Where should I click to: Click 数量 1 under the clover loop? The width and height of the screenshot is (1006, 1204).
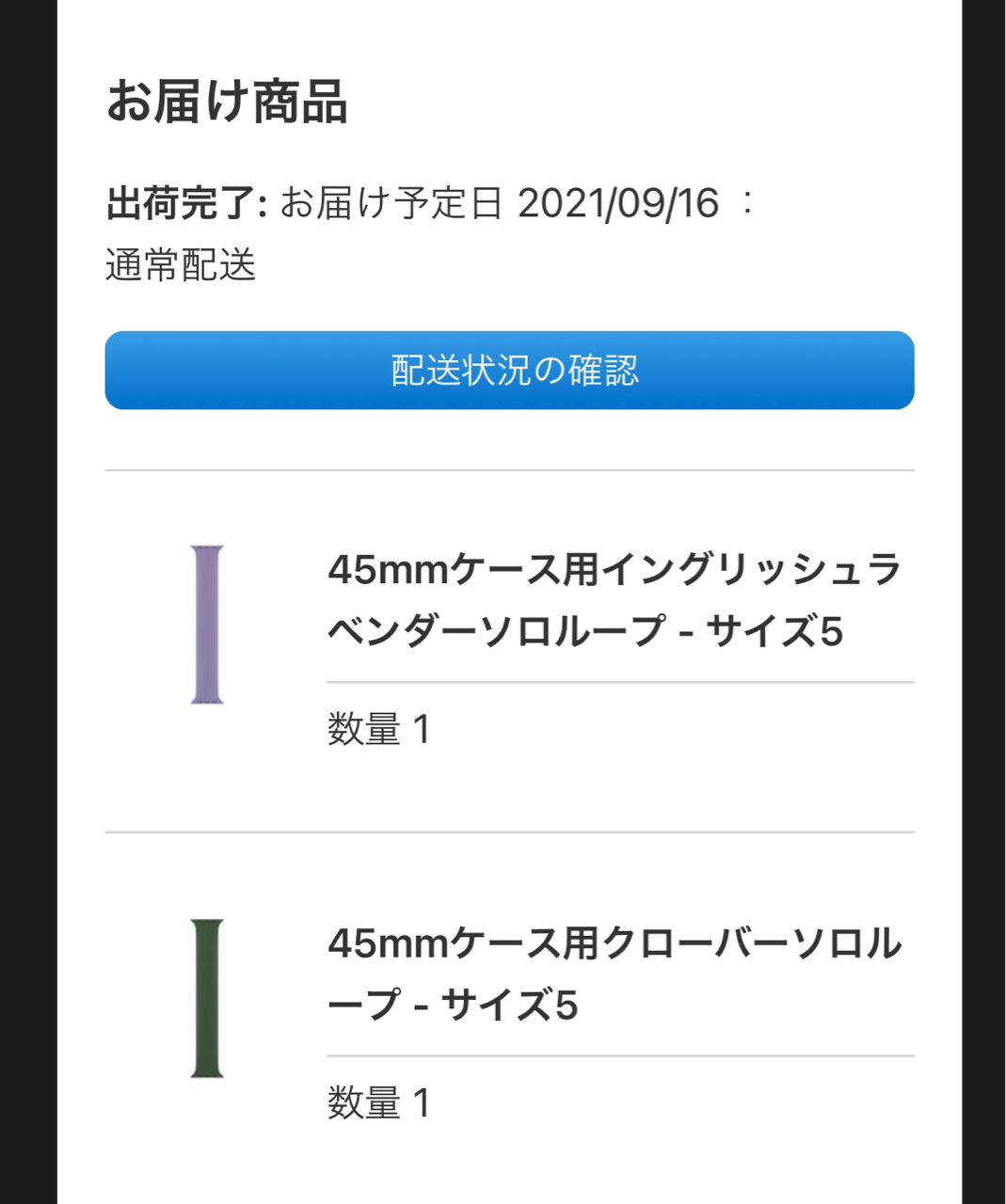point(379,1102)
